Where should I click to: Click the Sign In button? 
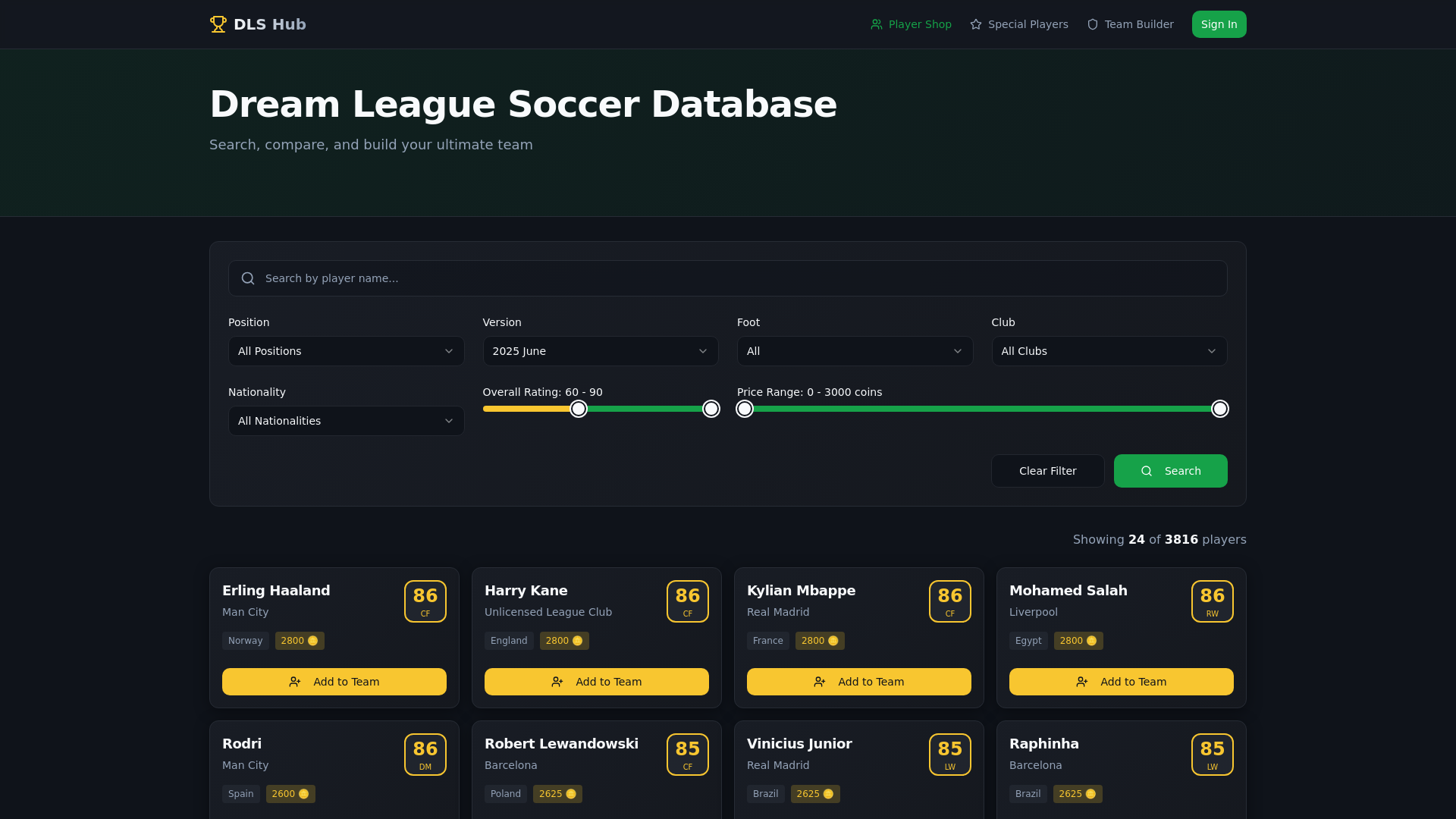click(1219, 24)
